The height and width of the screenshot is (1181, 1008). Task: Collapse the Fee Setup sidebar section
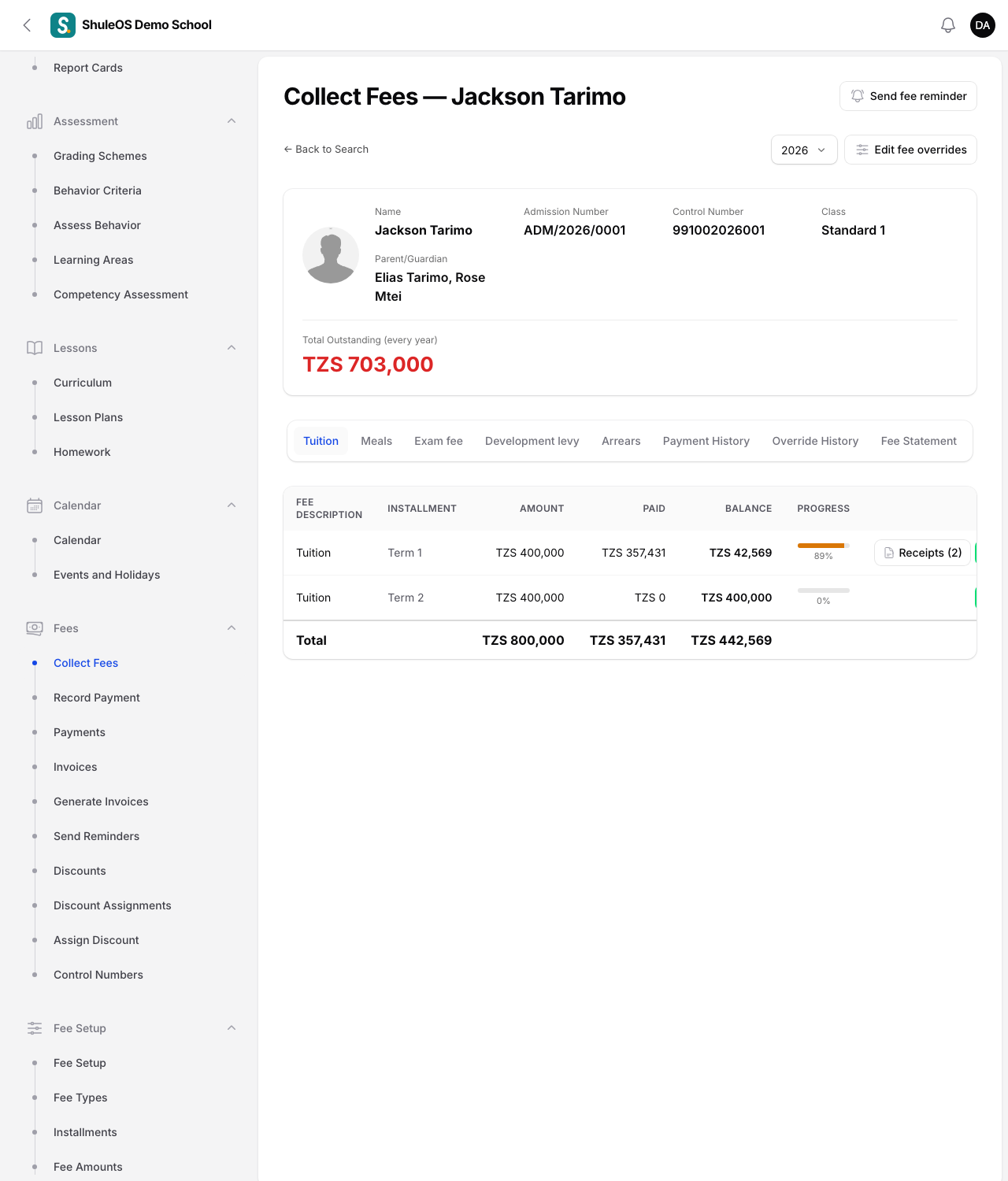232,1028
